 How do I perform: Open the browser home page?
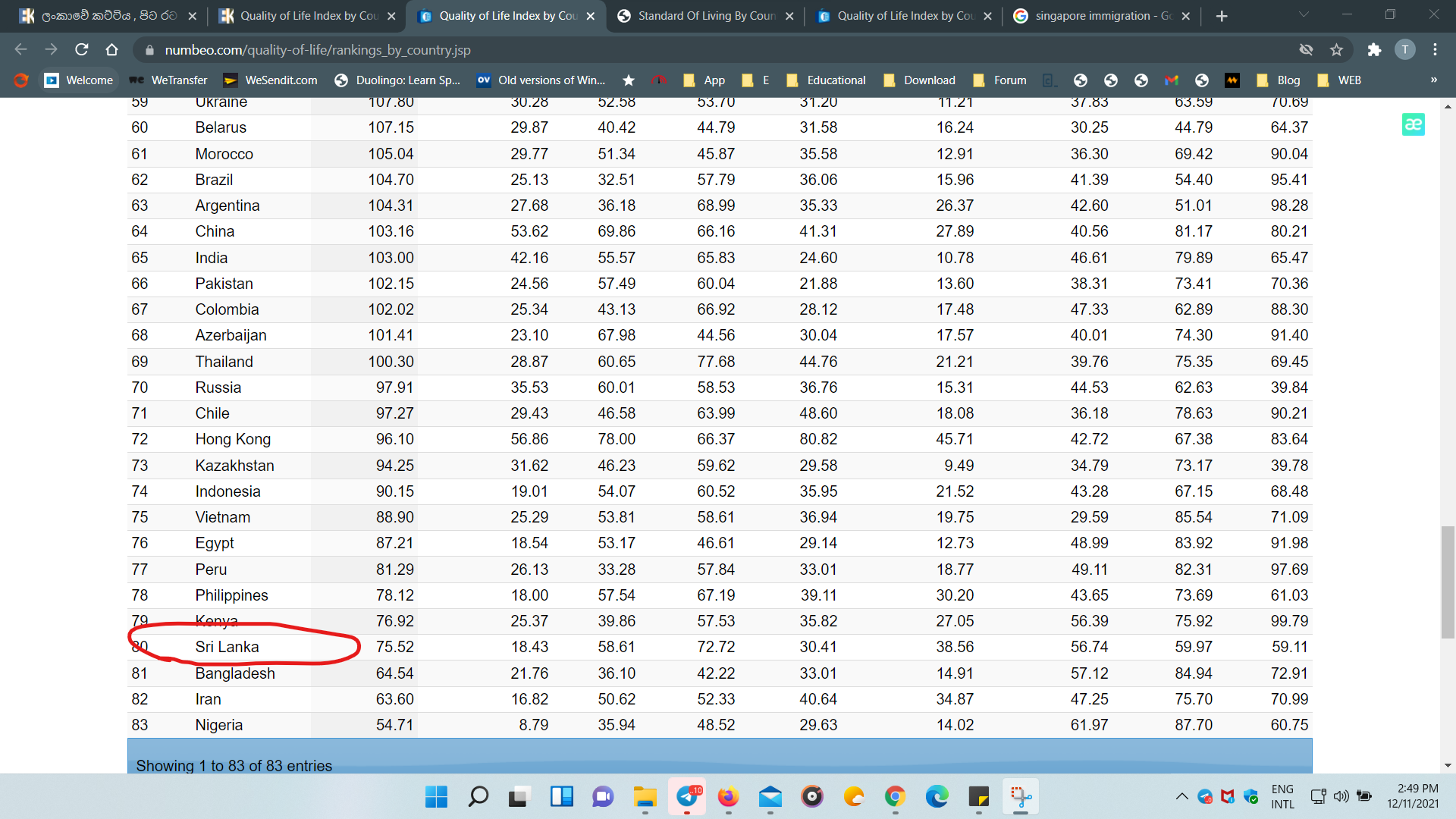111,50
